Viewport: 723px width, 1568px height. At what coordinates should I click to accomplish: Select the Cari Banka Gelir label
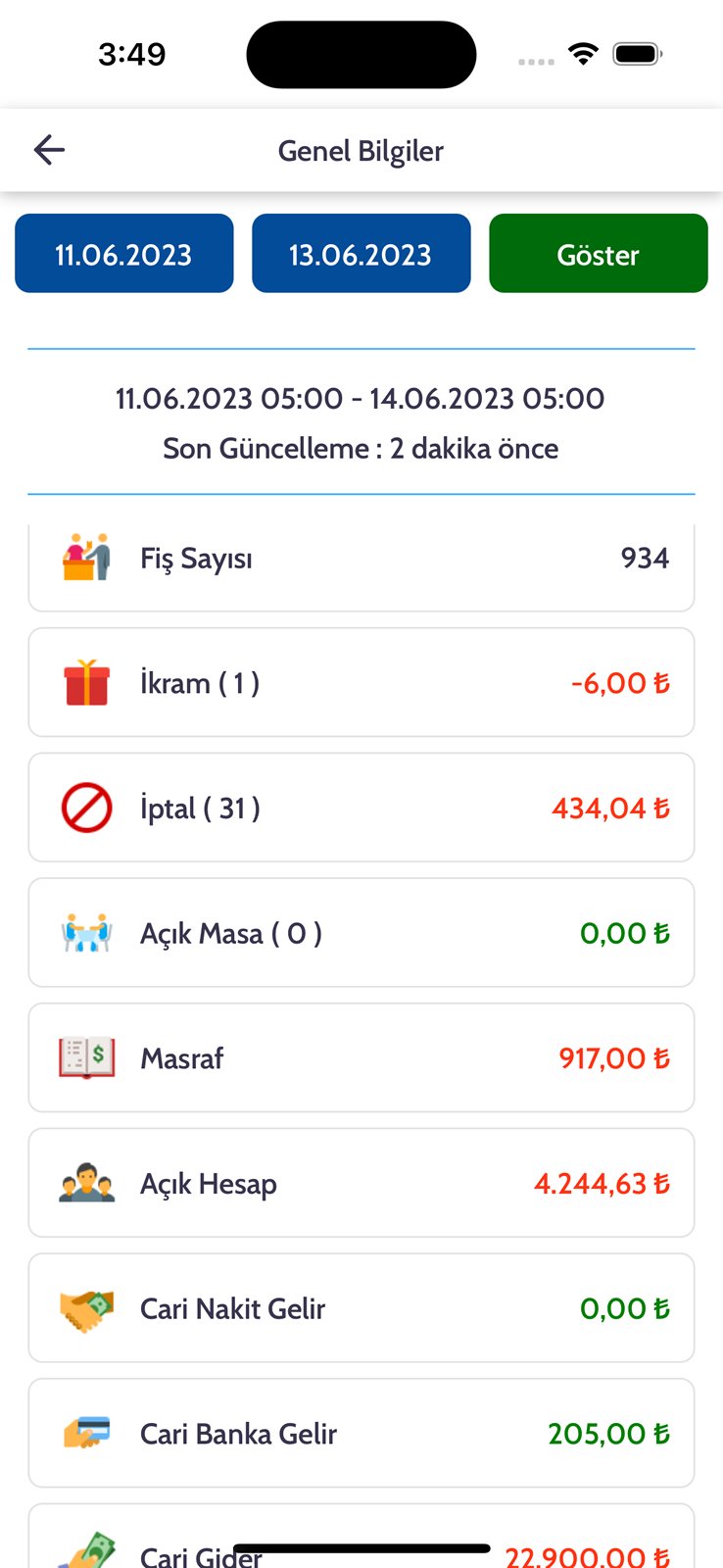(238, 1434)
